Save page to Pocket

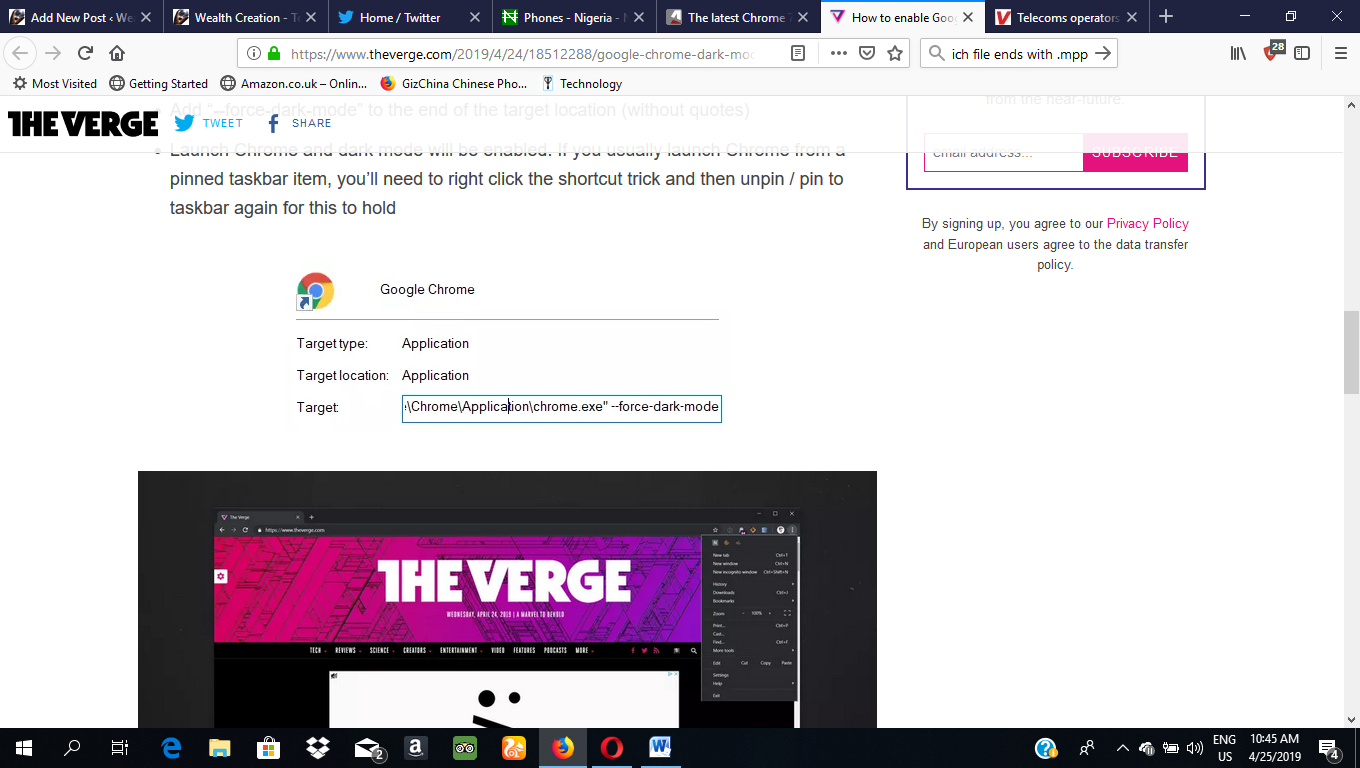pyautogui.click(x=867, y=54)
